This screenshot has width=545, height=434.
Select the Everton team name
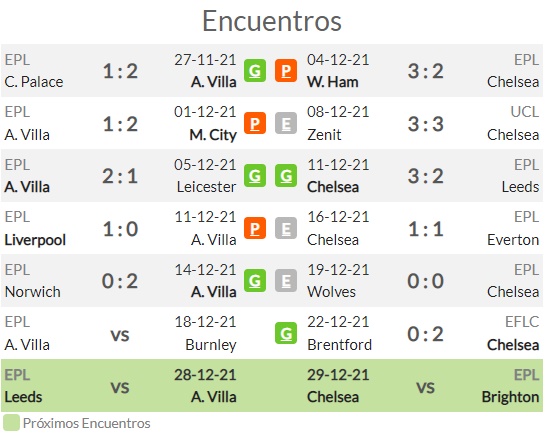(x=513, y=240)
